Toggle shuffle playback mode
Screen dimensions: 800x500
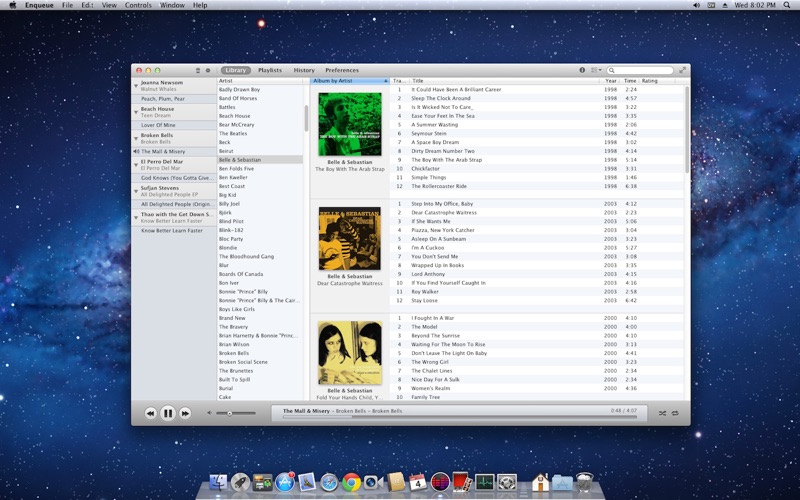click(662, 413)
